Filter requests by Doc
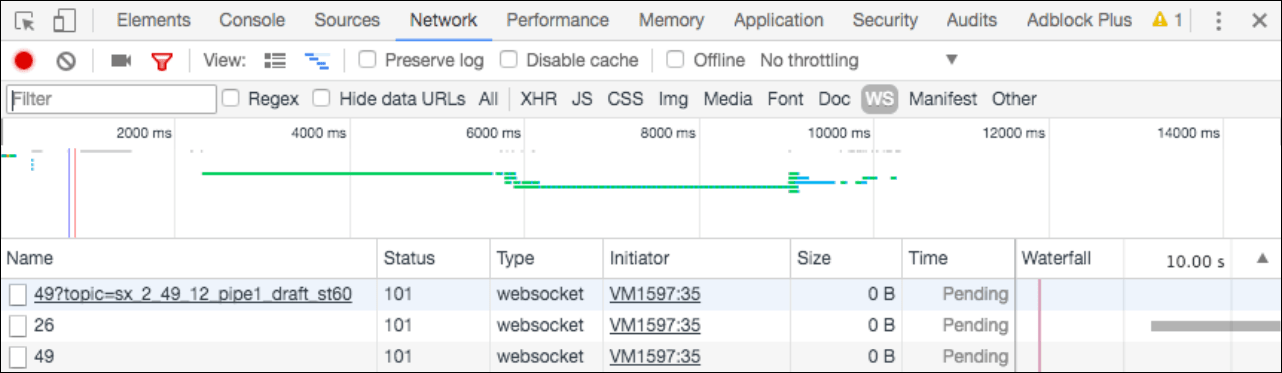The width and height of the screenshot is (1282, 373). [834, 99]
